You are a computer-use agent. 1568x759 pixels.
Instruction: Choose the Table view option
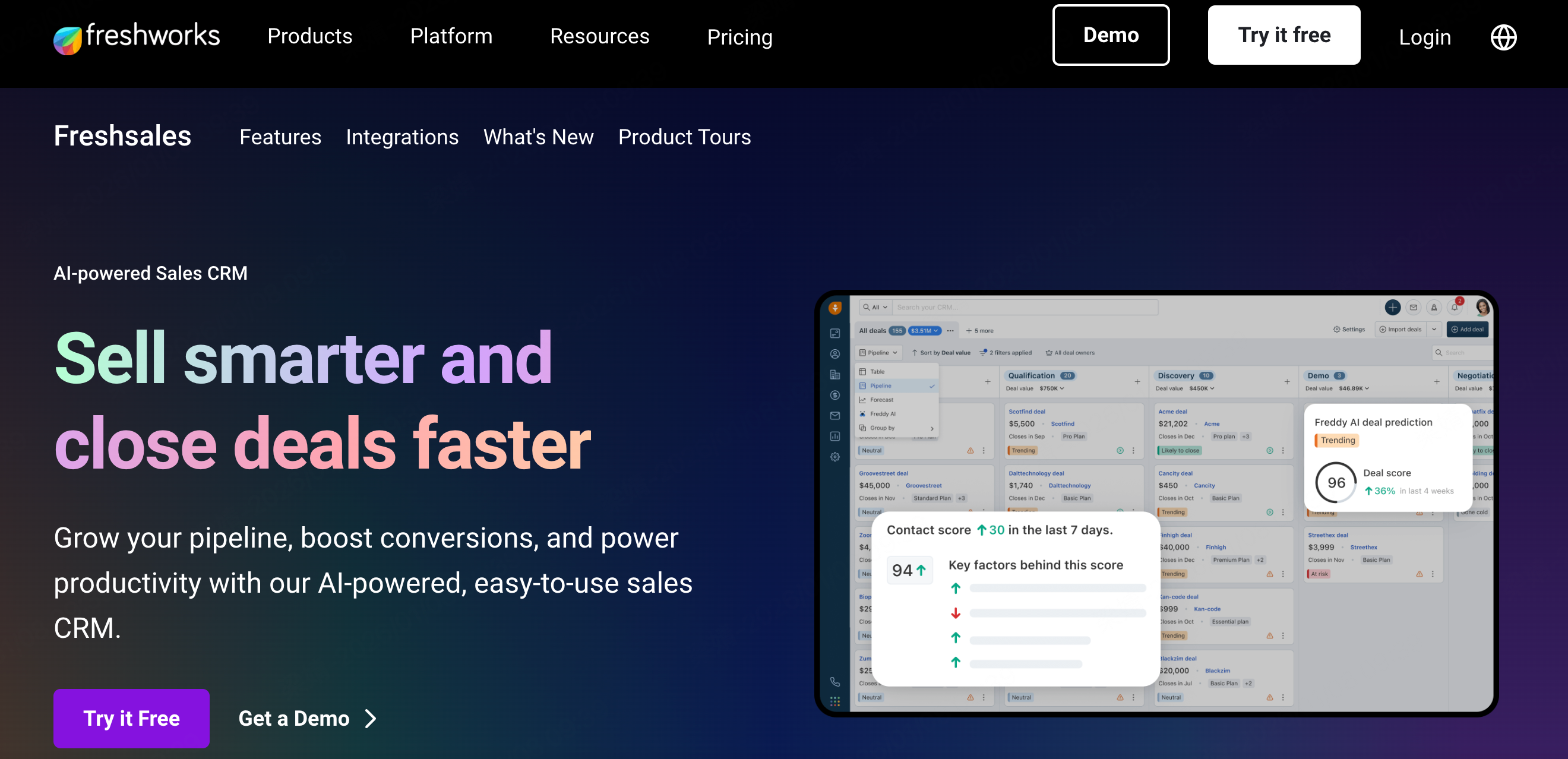tap(877, 372)
